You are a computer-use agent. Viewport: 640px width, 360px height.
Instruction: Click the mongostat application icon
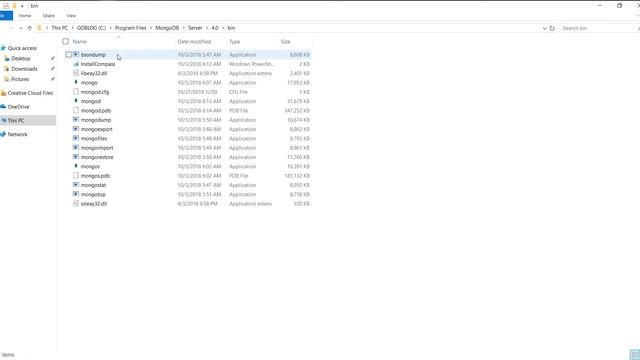(76, 185)
